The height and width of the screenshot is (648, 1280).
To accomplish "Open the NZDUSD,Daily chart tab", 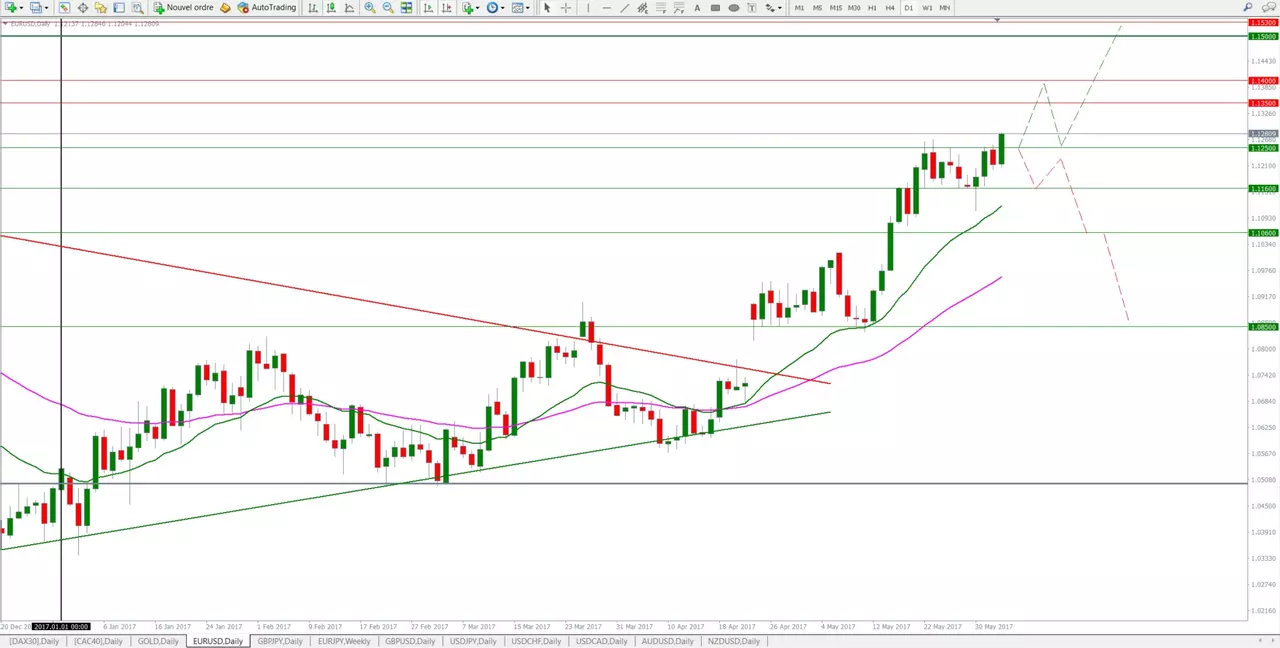I will click(x=734, y=641).
